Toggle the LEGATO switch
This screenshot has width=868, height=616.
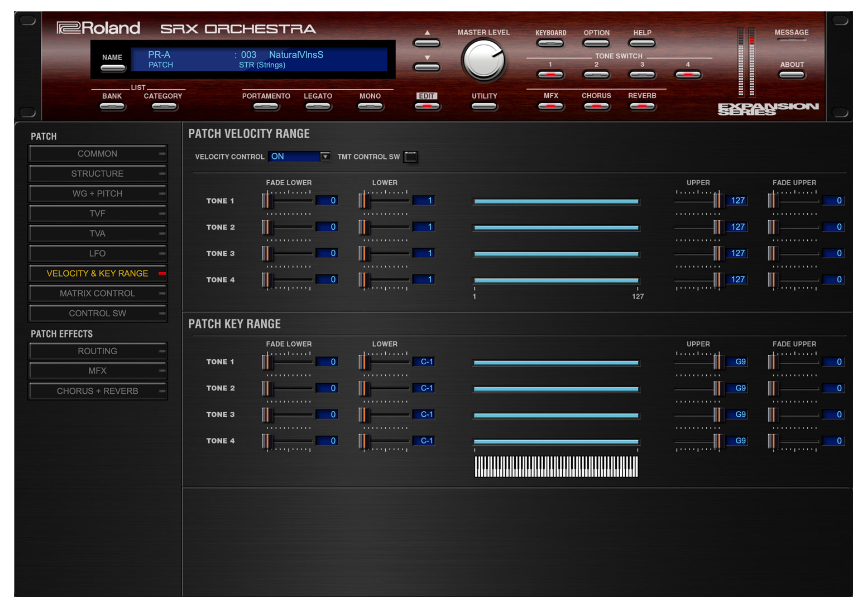click(318, 106)
